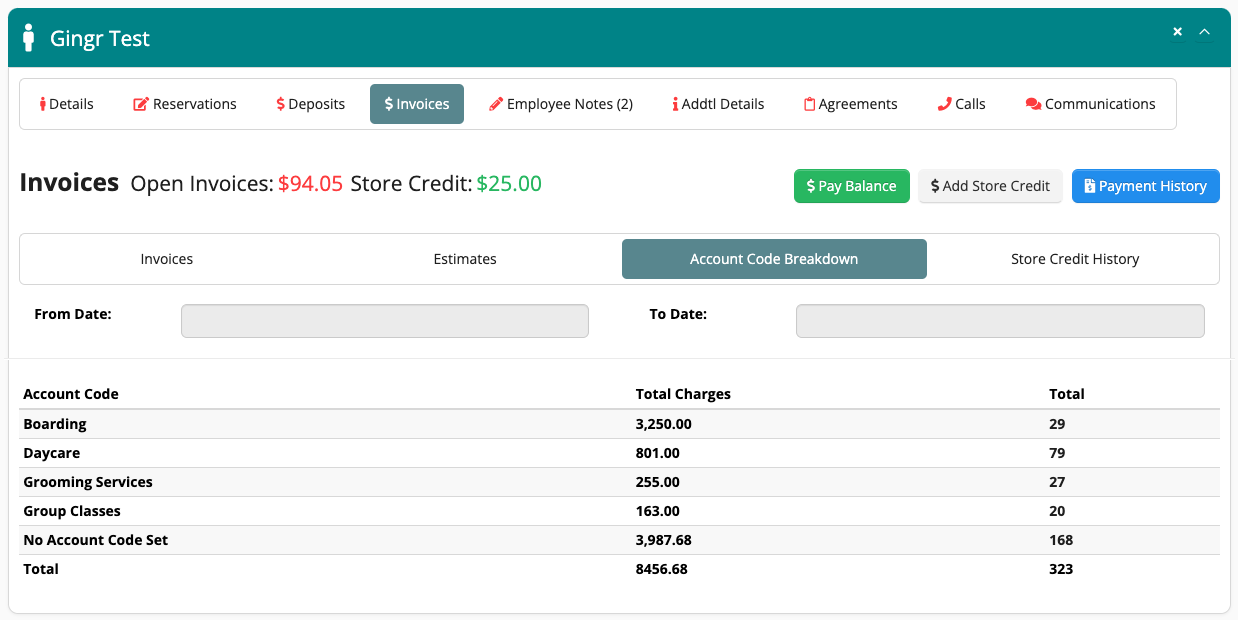Click the dollar icon on the Deposits tab
This screenshot has width=1238, height=620.
coord(281,103)
